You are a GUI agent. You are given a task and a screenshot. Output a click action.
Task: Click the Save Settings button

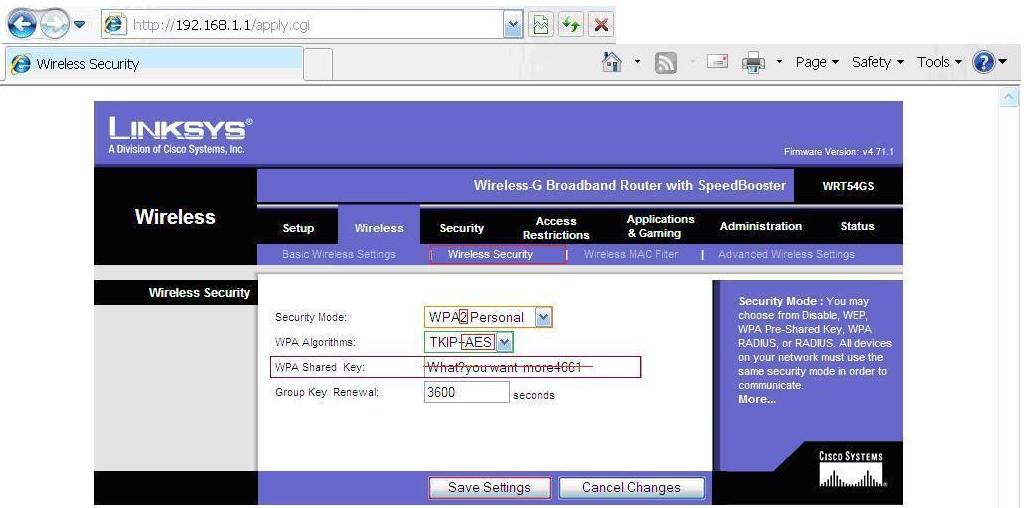coord(489,487)
